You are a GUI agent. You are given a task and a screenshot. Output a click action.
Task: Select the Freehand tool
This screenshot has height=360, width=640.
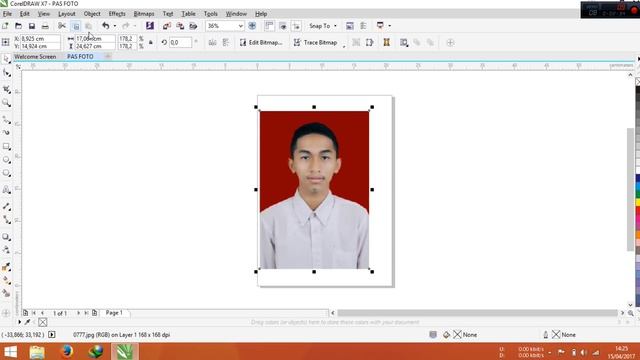click(x=6, y=120)
